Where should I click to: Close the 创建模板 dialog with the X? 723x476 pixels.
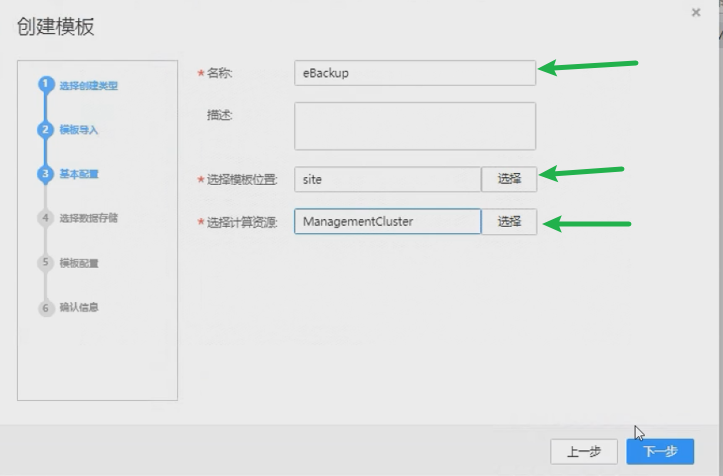pyautogui.click(x=696, y=12)
